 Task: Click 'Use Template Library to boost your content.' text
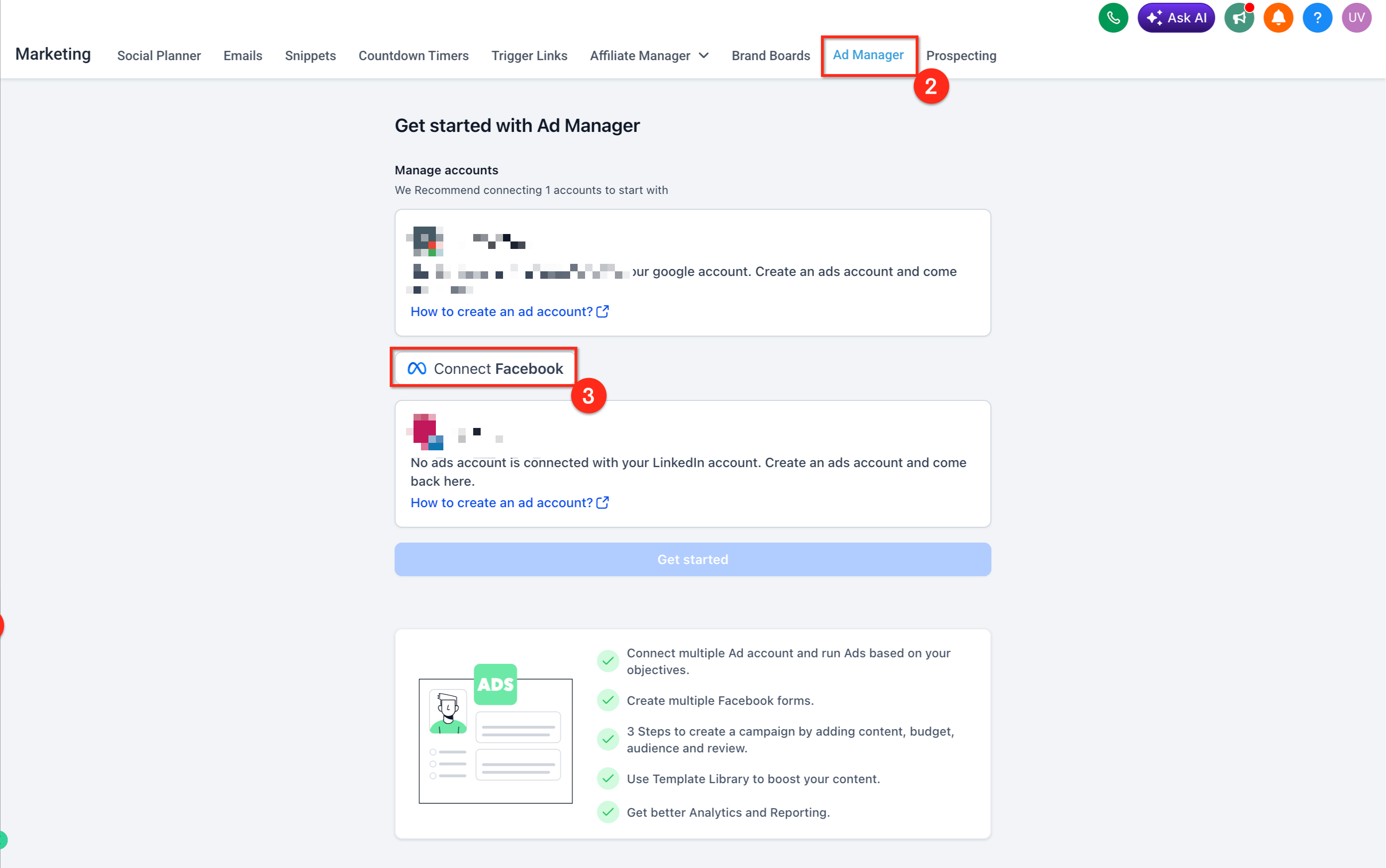(753, 779)
